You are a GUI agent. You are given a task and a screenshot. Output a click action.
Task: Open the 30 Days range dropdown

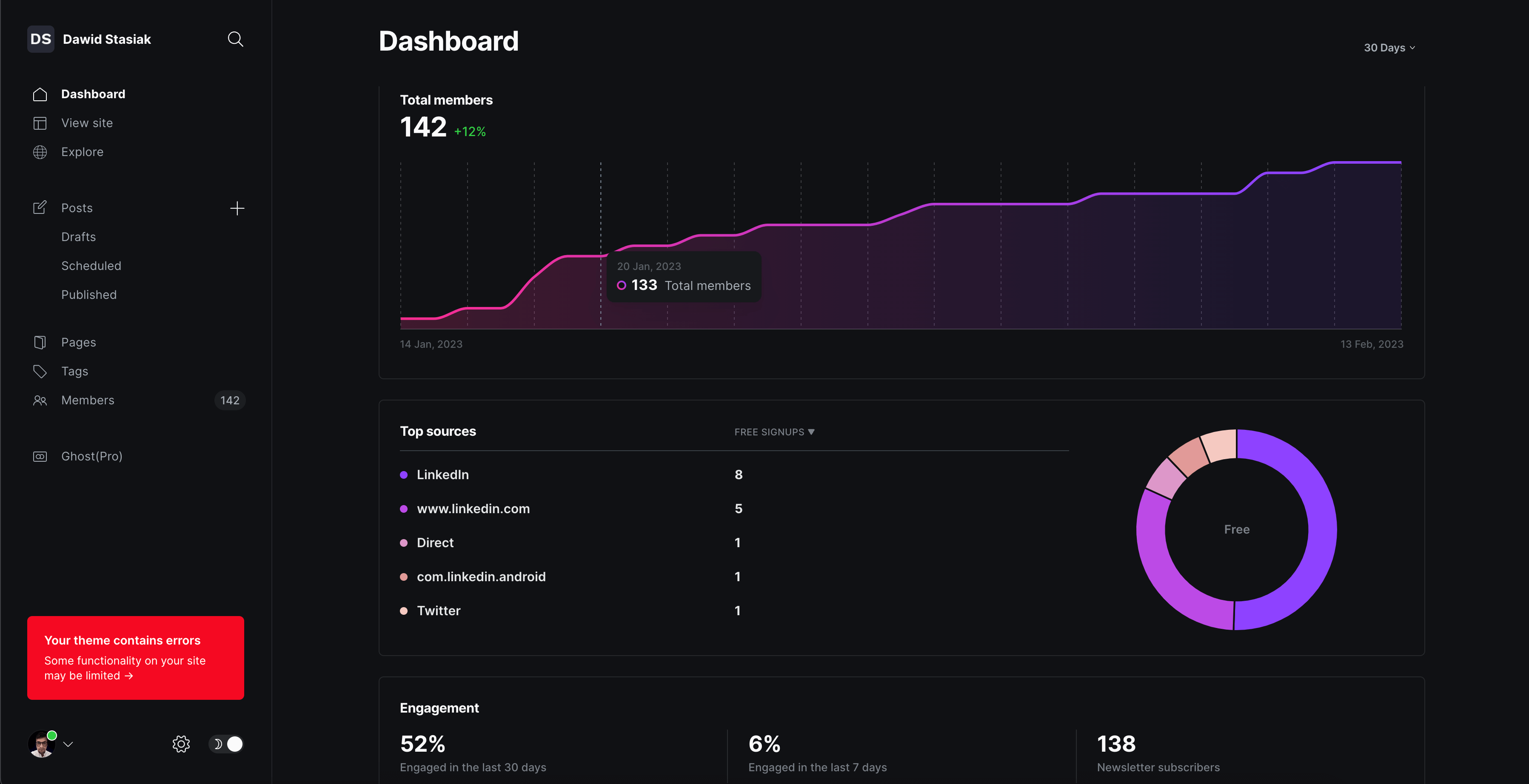coord(1389,48)
